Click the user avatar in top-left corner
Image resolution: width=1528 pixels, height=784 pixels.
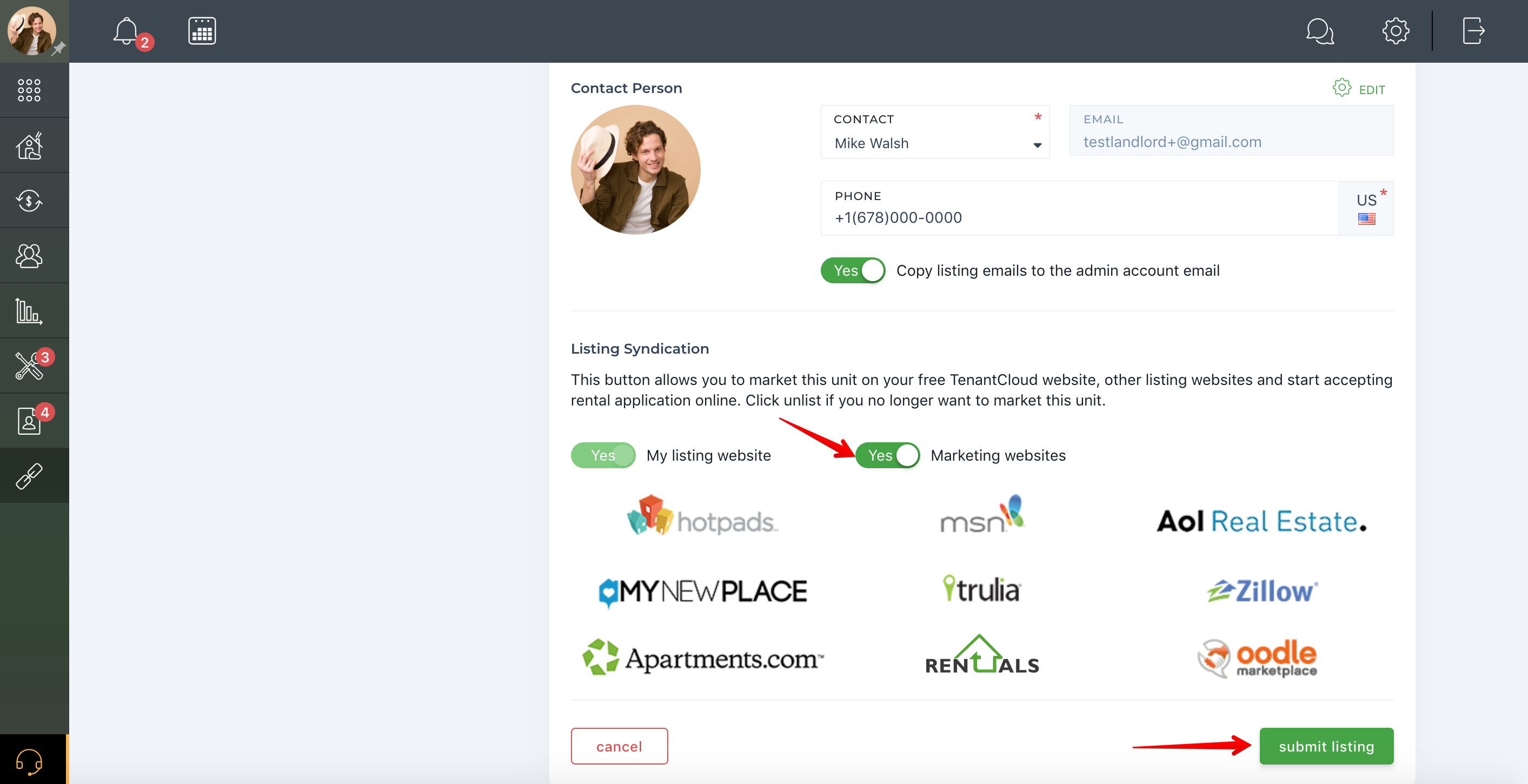point(31,30)
